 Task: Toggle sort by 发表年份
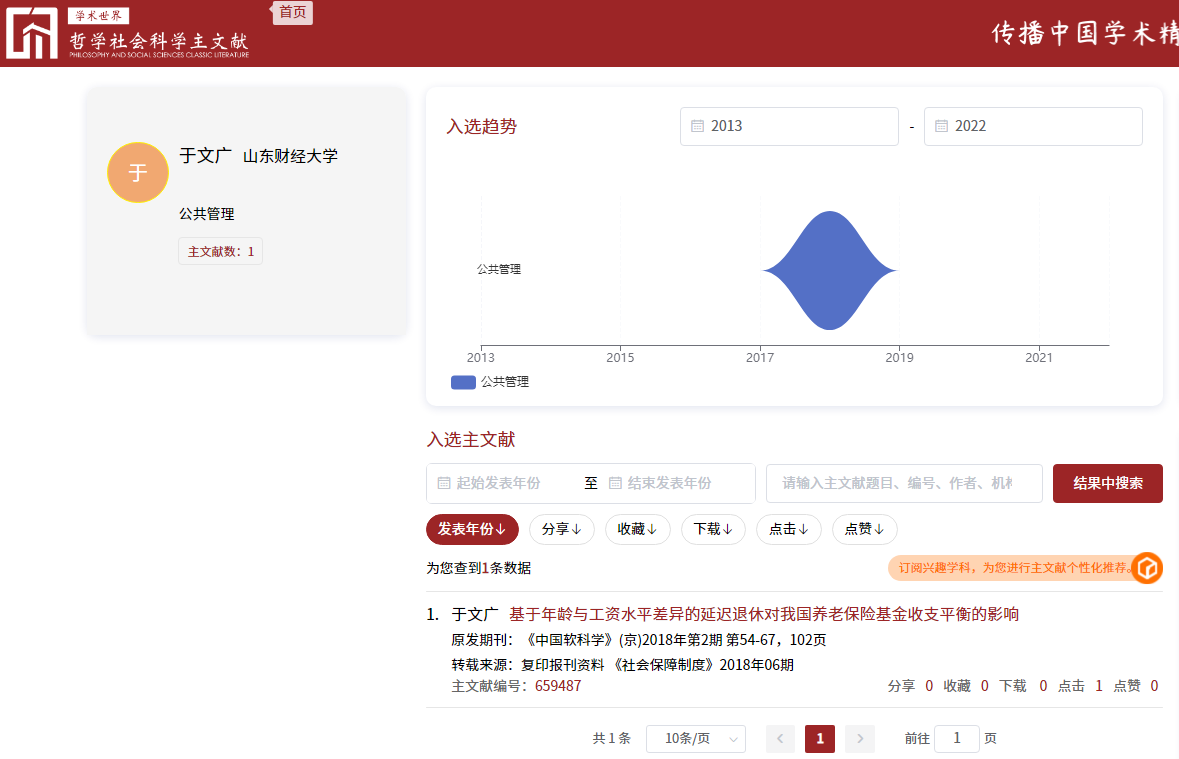click(472, 529)
